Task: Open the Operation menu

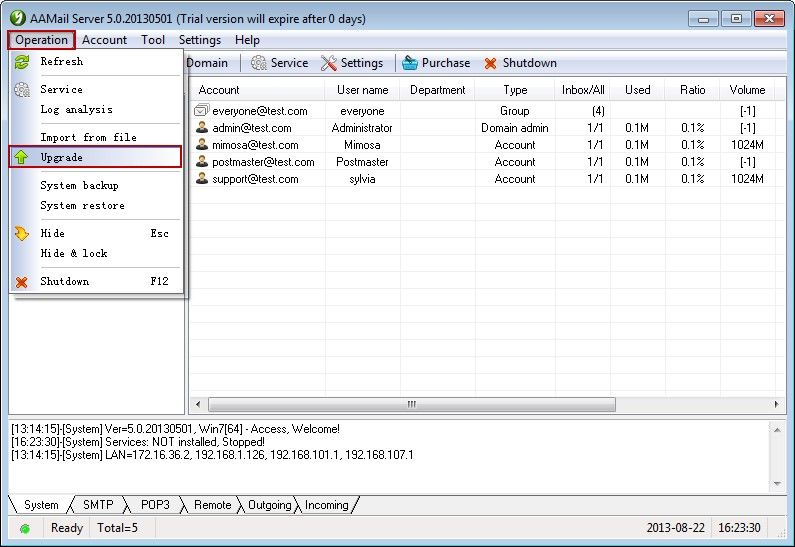Action: click(x=42, y=40)
